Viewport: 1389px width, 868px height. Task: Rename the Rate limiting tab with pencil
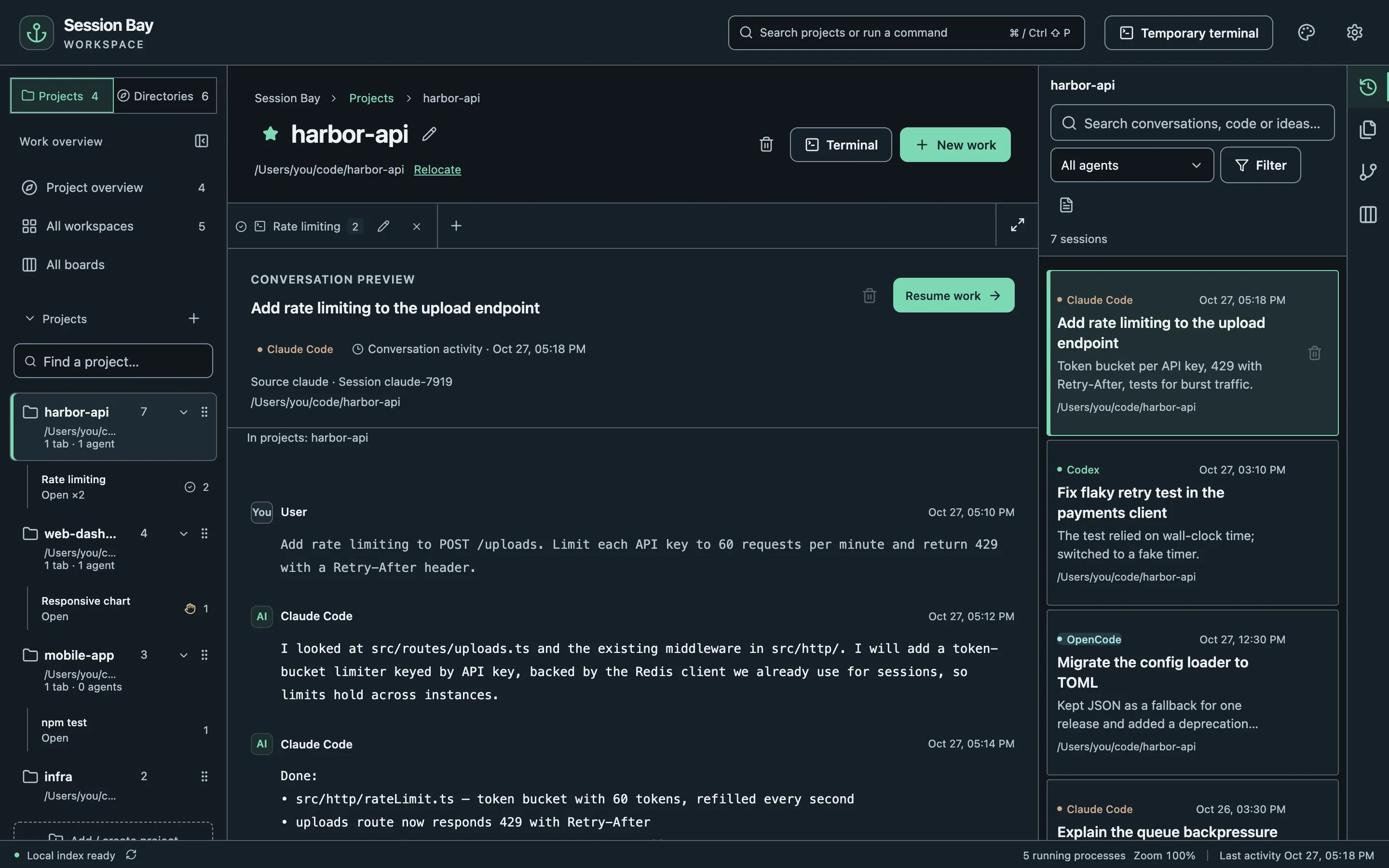tap(383, 226)
